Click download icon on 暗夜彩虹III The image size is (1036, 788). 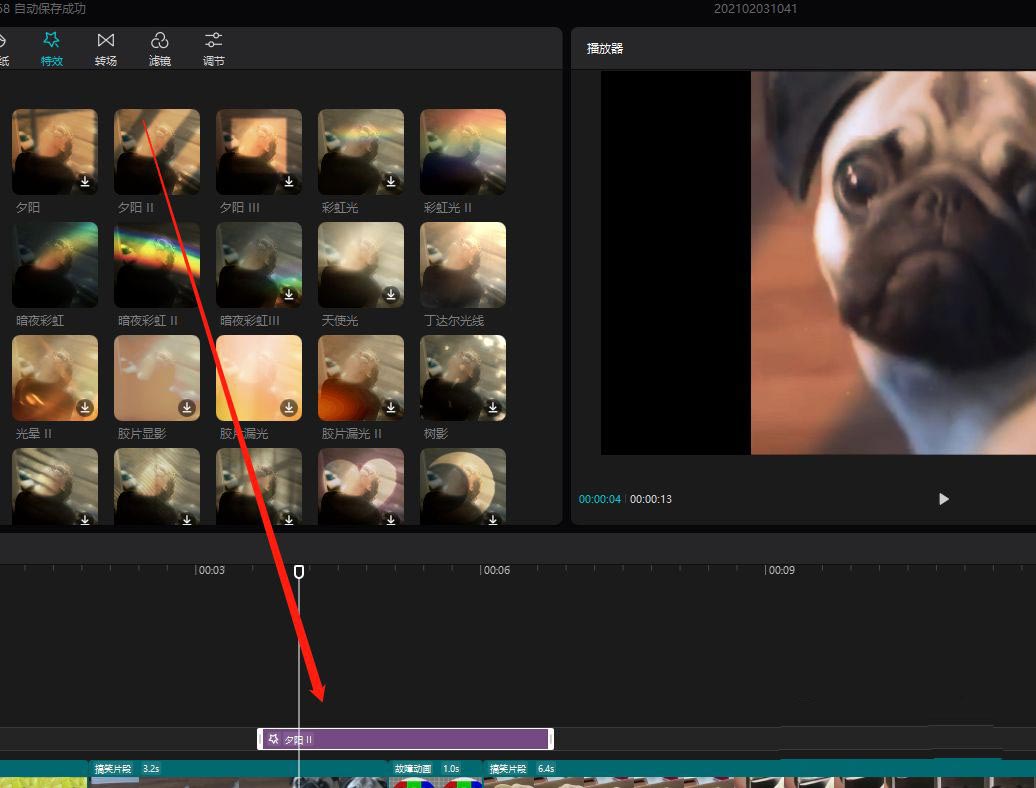[x=289, y=295]
